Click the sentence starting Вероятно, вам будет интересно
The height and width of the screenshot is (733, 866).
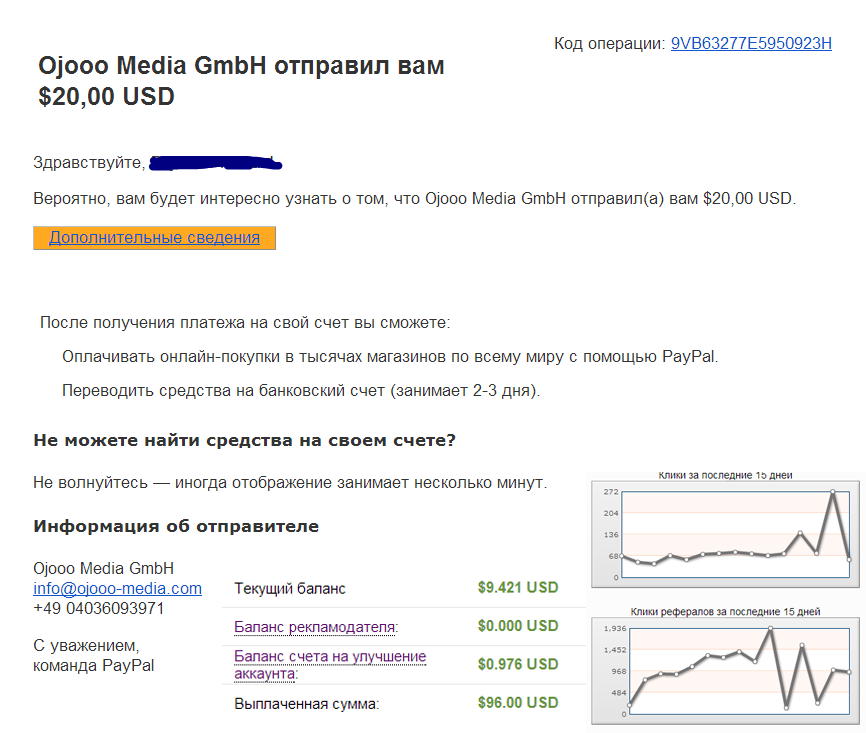click(x=414, y=198)
